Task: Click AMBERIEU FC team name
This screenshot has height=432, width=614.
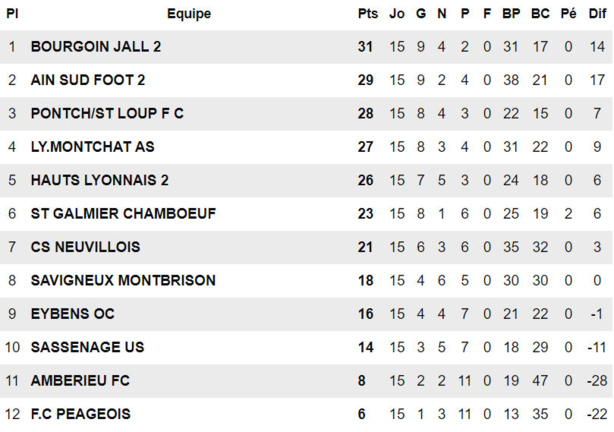Action: (x=80, y=380)
